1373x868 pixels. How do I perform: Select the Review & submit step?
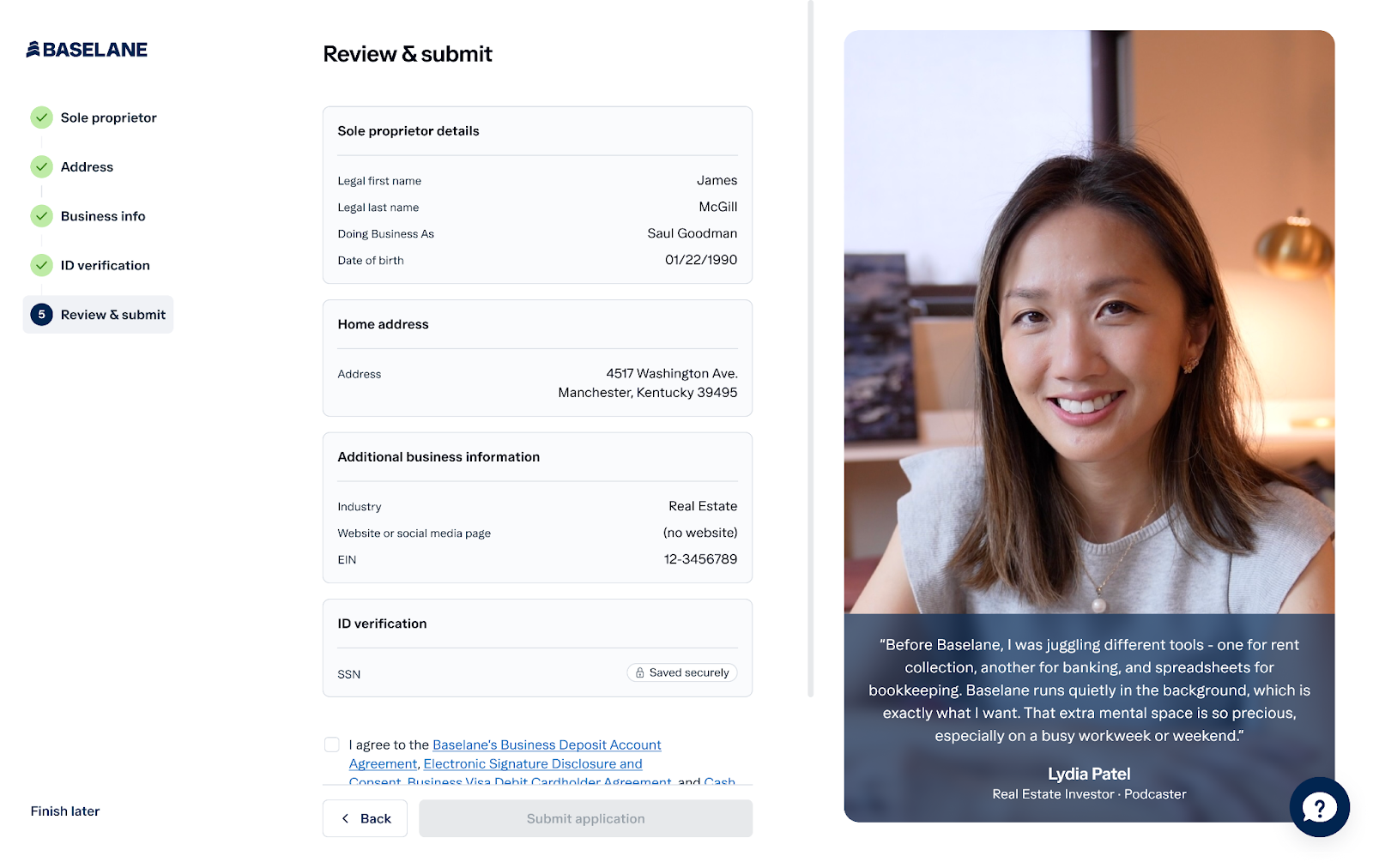click(98, 315)
